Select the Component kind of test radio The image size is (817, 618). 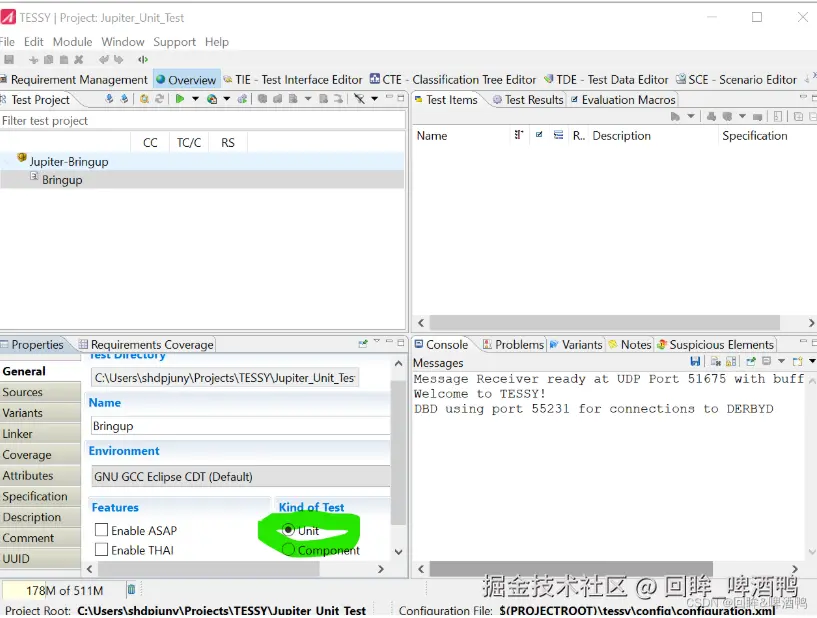click(x=288, y=549)
